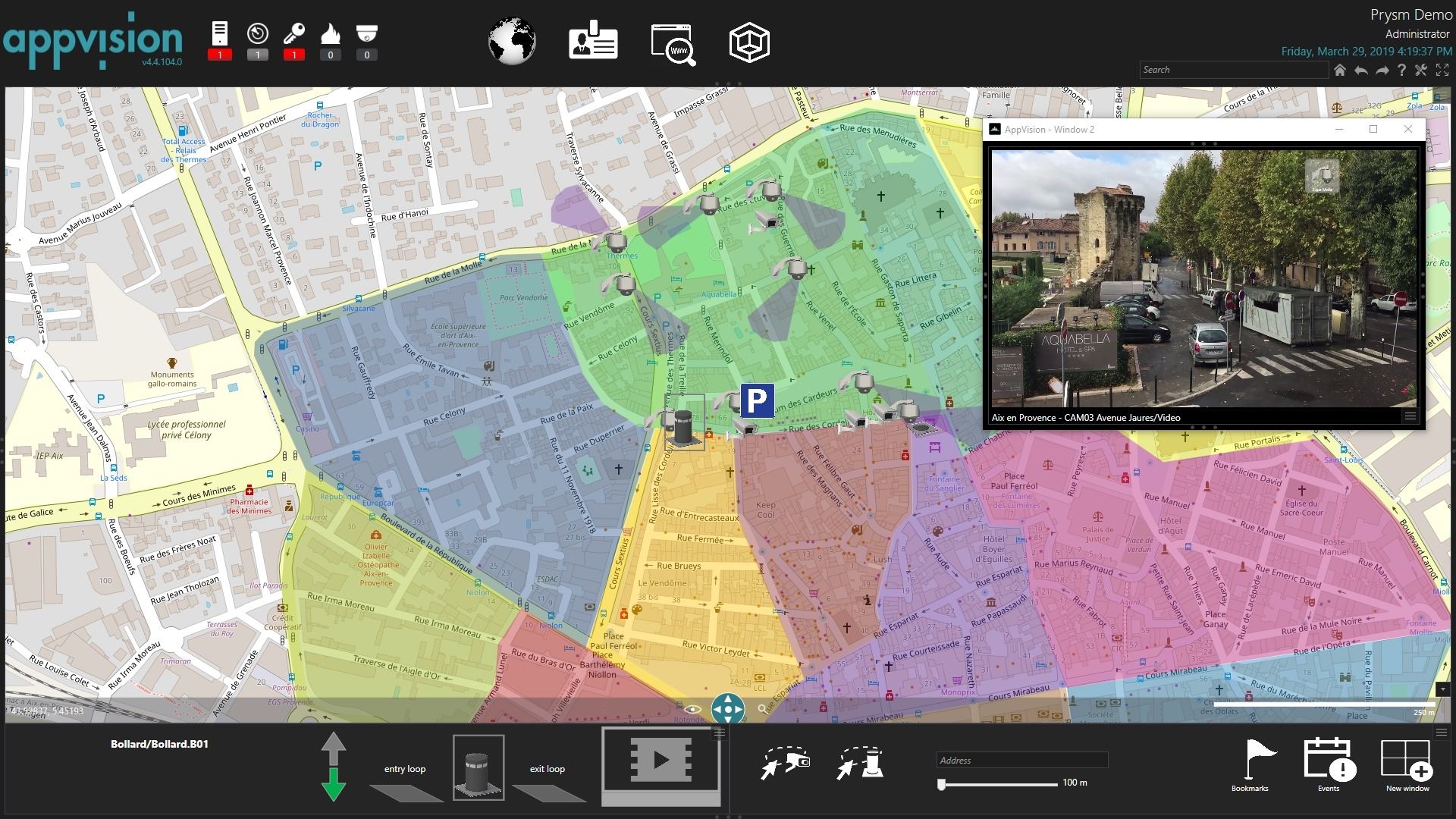Toggle full screen mode
The image size is (1456, 819).
tap(1442, 70)
